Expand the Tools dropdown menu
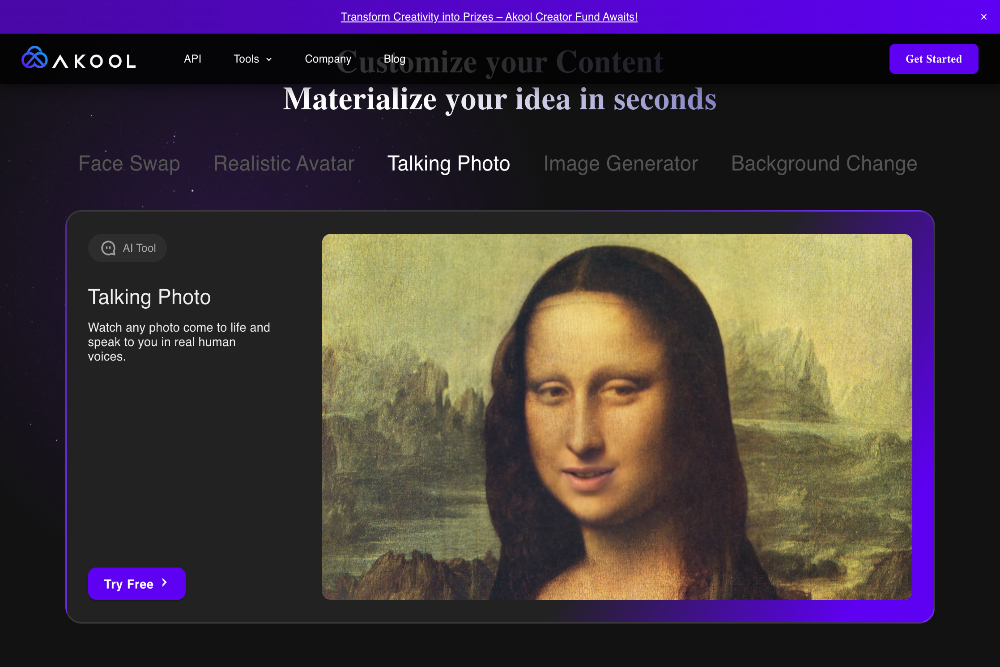Image resolution: width=1000 pixels, height=667 pixels. [253, 59]
